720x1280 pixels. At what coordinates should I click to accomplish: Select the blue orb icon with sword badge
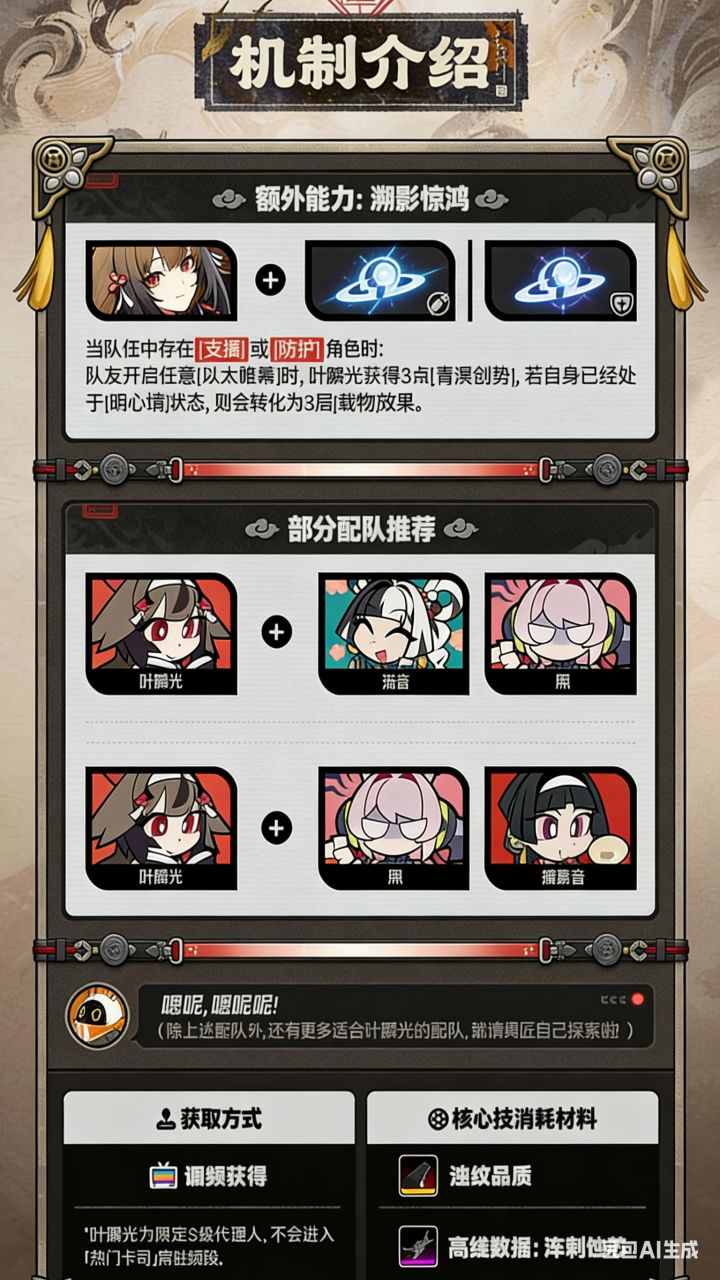click(x=379, y=281)
